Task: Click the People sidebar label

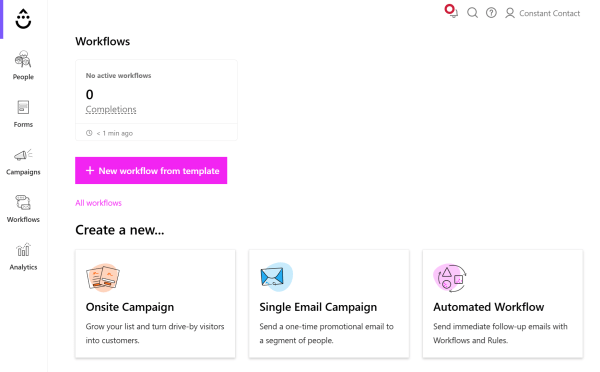Action: click(23, 77)
